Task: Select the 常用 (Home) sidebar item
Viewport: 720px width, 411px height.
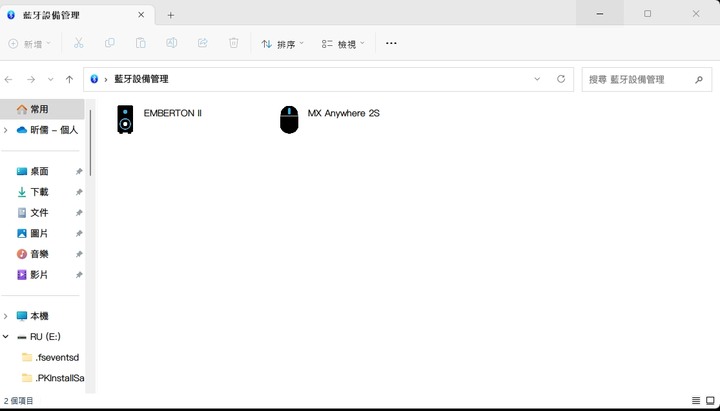Action: click(x=42, y=109)
